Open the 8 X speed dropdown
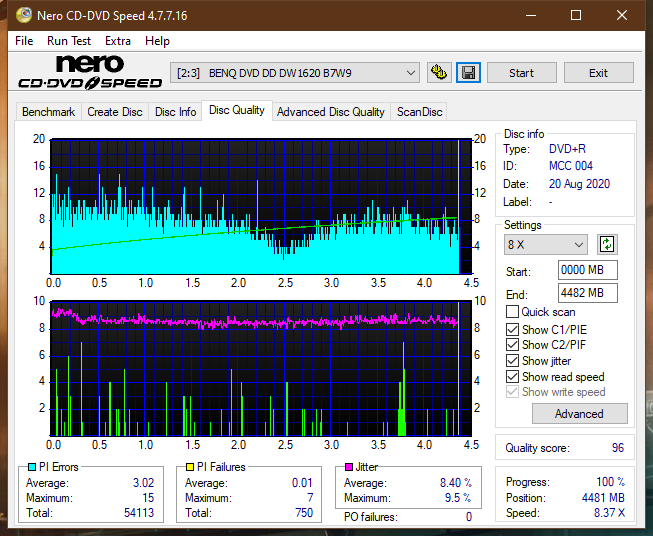 click(x=546, y=244)
